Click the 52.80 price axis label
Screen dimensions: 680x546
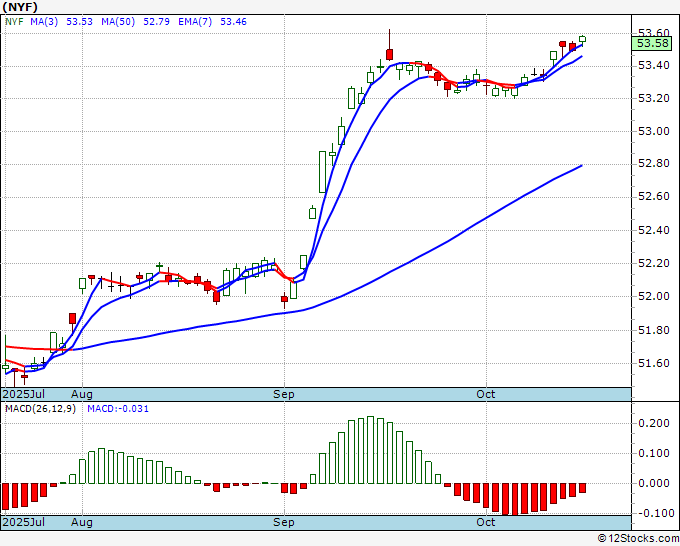pyautogui.click(x=654, y=164)
